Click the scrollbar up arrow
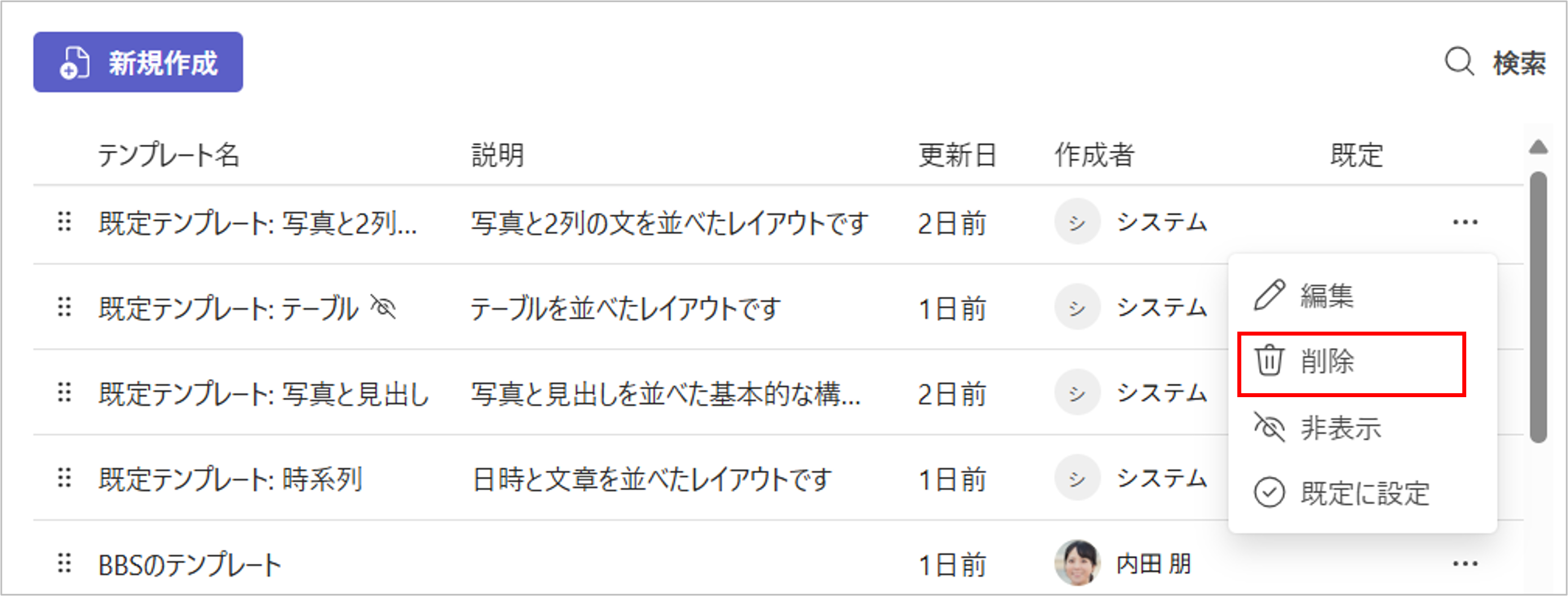1568x596 pixels. coord(1538,146)
